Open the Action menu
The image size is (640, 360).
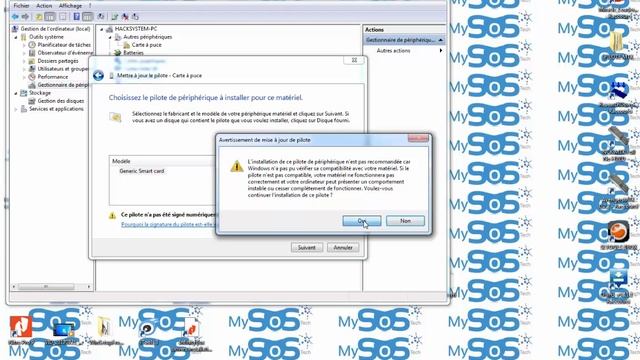(44, 6)
